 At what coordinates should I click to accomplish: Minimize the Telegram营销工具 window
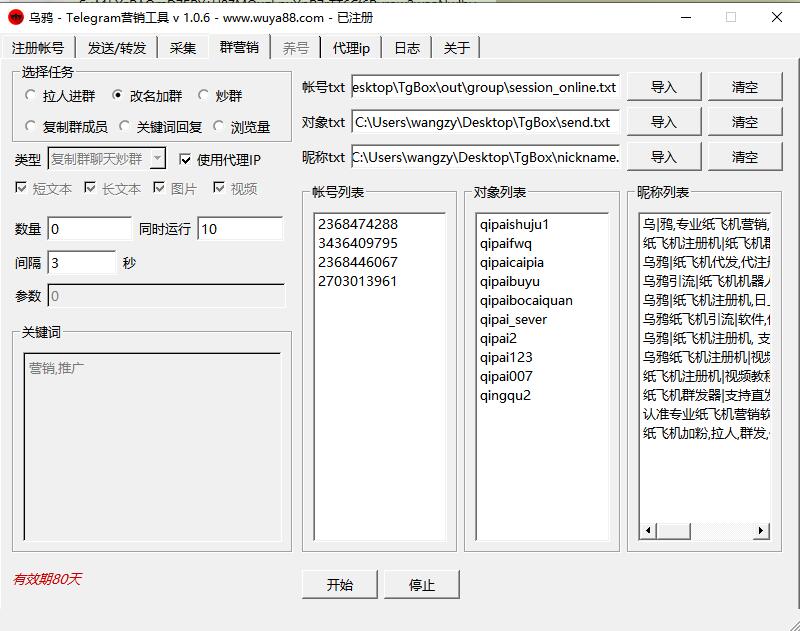(686, 17)
